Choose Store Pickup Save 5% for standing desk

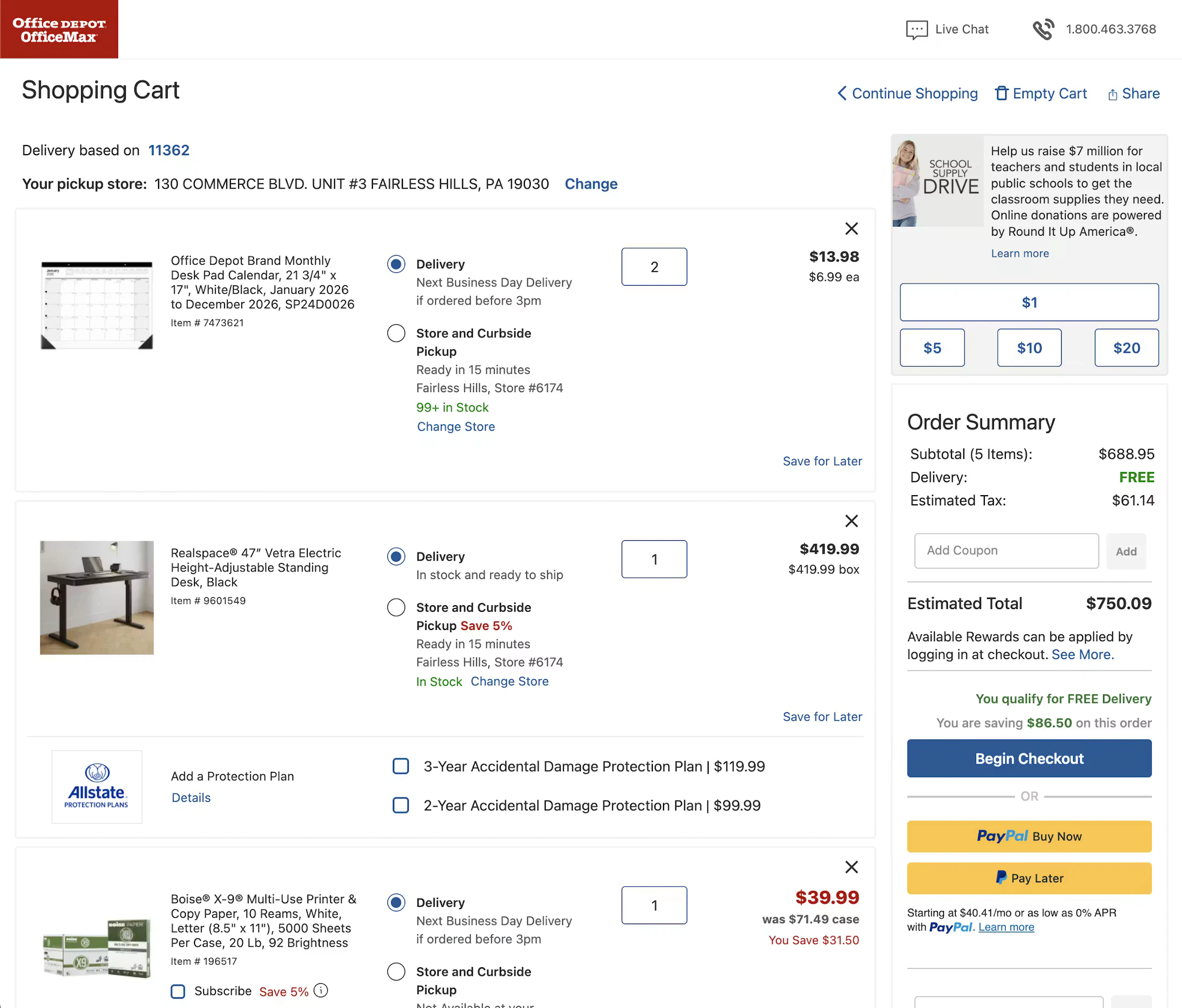(x=396, y=607)
